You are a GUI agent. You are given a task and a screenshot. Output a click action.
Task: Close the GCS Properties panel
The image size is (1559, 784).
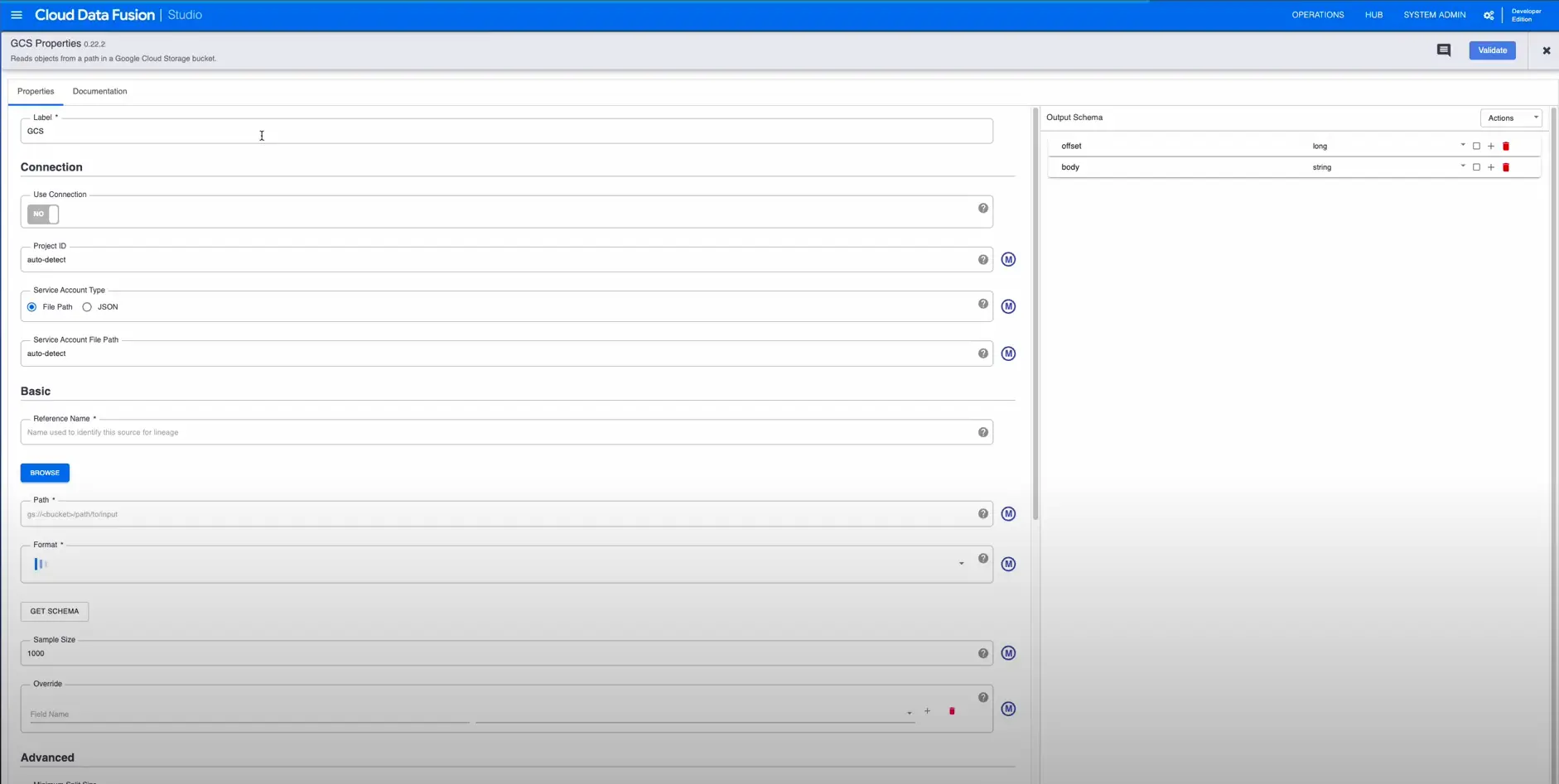point(1546,51)
